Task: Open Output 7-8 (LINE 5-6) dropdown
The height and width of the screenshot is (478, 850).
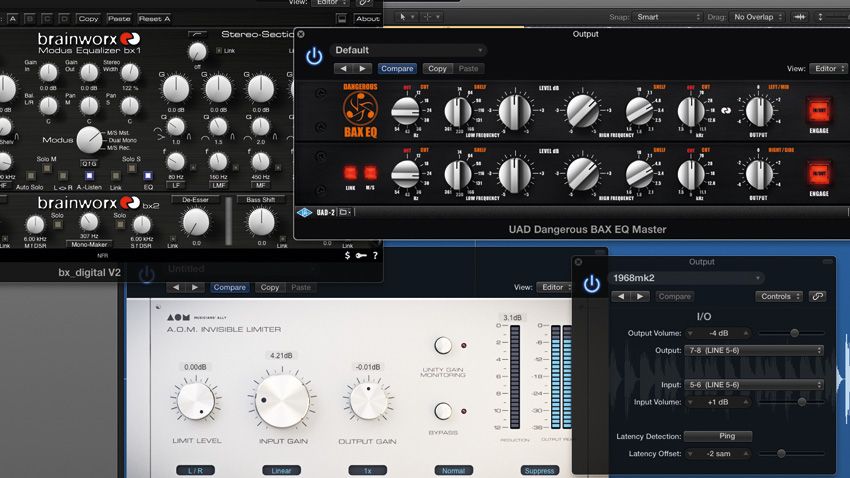Action: click(x=754, y=351)
